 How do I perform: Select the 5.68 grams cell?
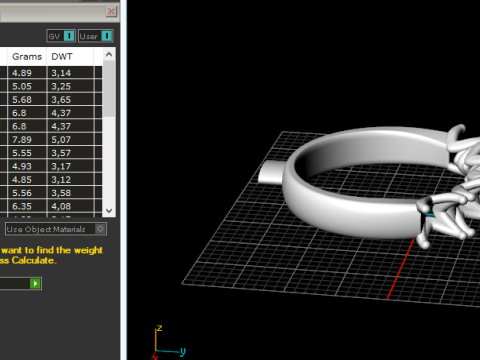(x=27, y=99)
